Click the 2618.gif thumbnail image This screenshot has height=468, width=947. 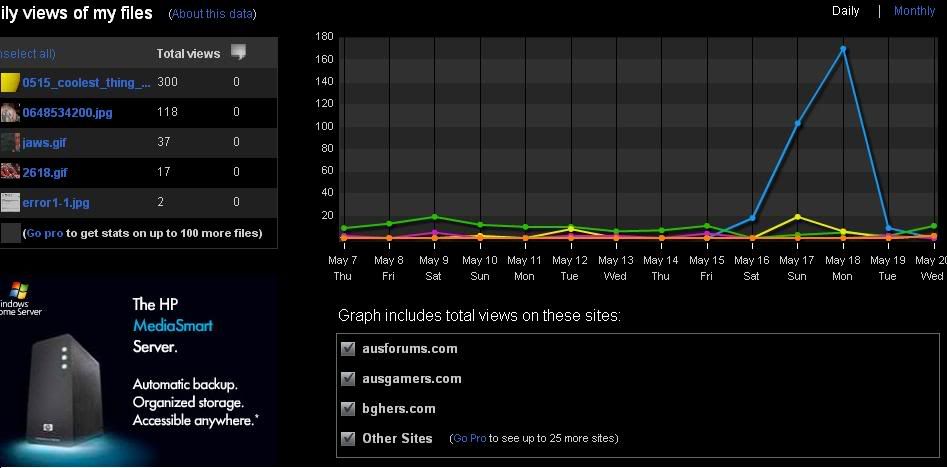pos(10,172)
